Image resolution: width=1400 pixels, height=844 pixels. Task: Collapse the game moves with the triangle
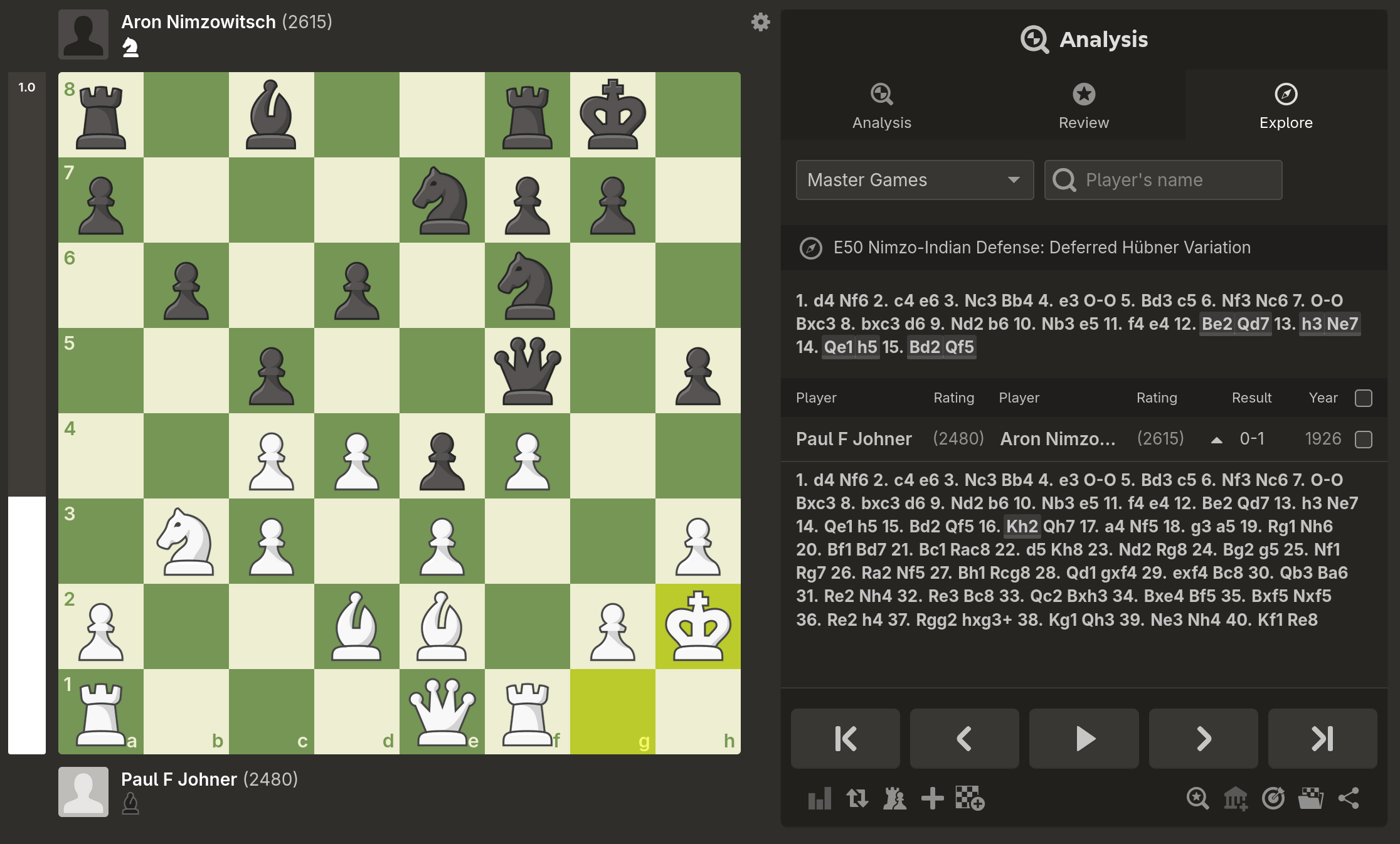[1216, 440]
